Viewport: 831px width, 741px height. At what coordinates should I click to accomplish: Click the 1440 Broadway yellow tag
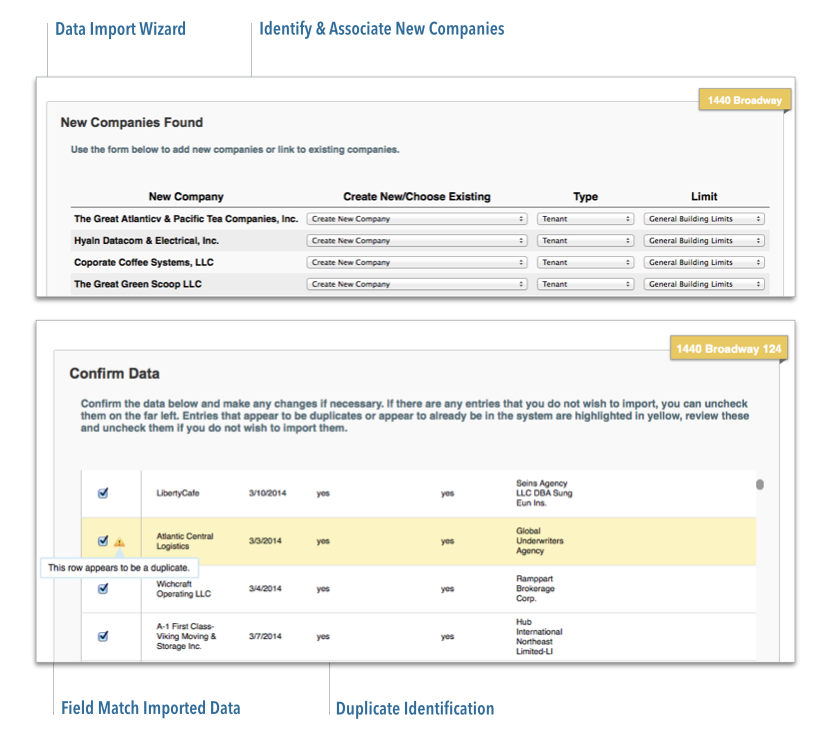(x=745, y=100)
